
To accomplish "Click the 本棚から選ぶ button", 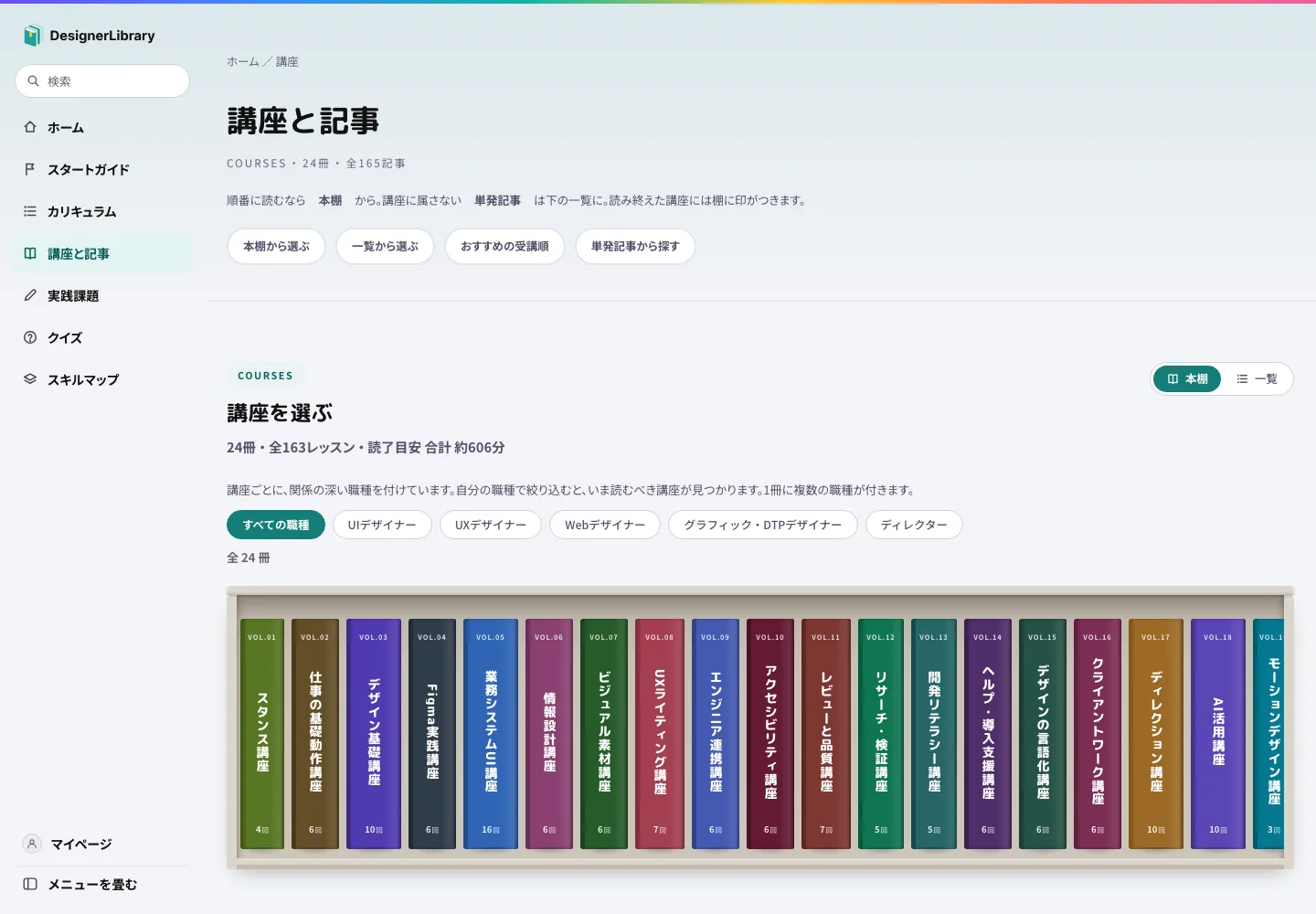I will click(x=276, y=246).
